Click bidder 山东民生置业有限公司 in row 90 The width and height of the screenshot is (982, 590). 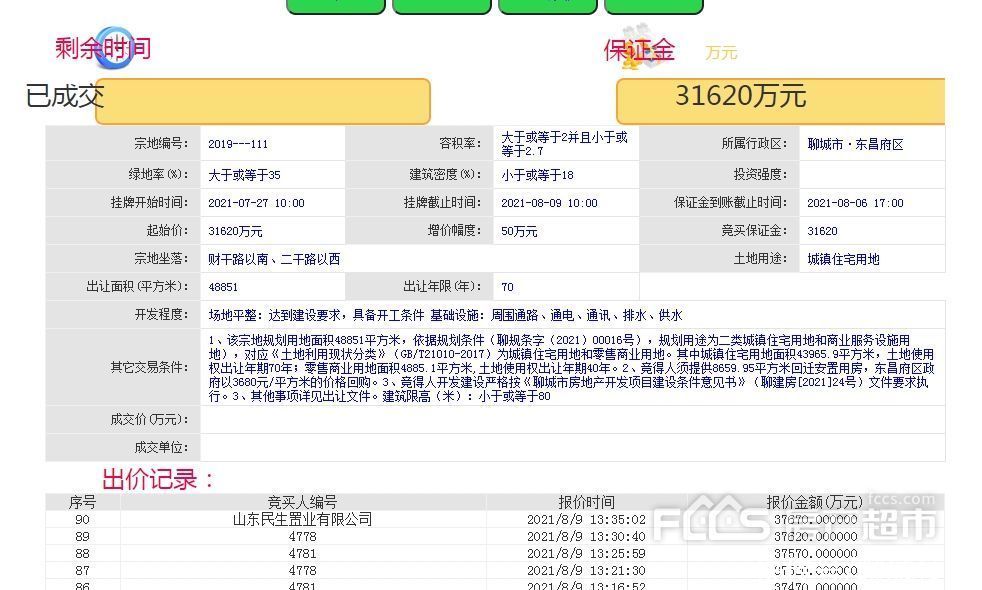[x=302, y=519]
